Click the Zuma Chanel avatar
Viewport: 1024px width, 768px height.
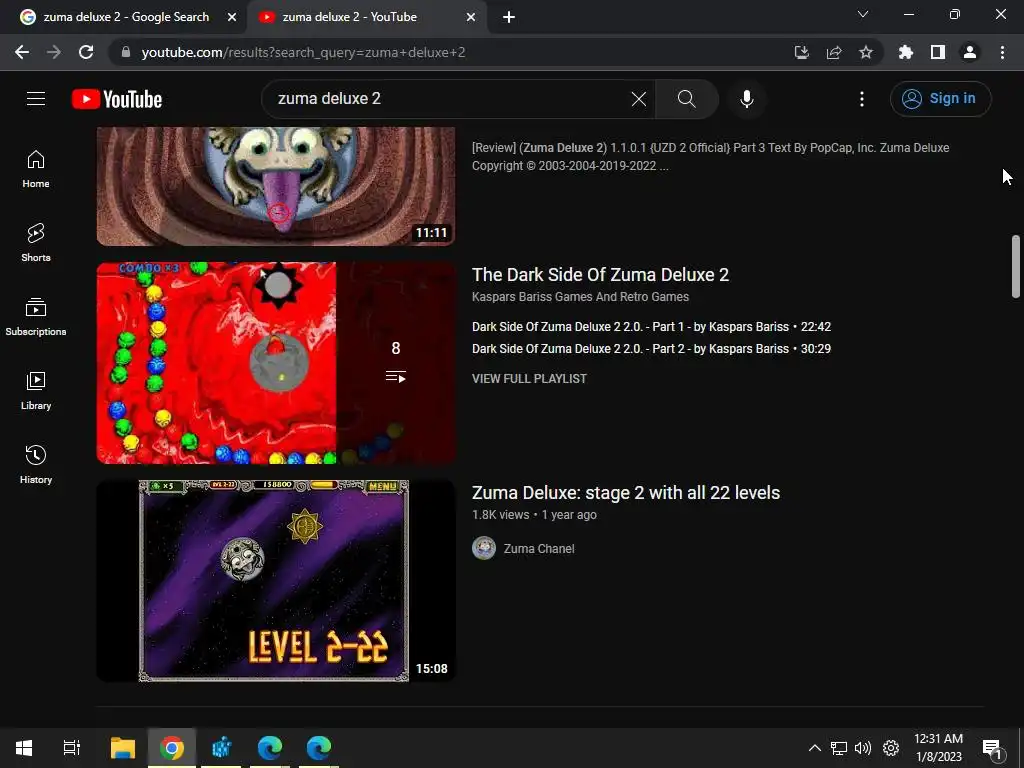coord(484,548)
